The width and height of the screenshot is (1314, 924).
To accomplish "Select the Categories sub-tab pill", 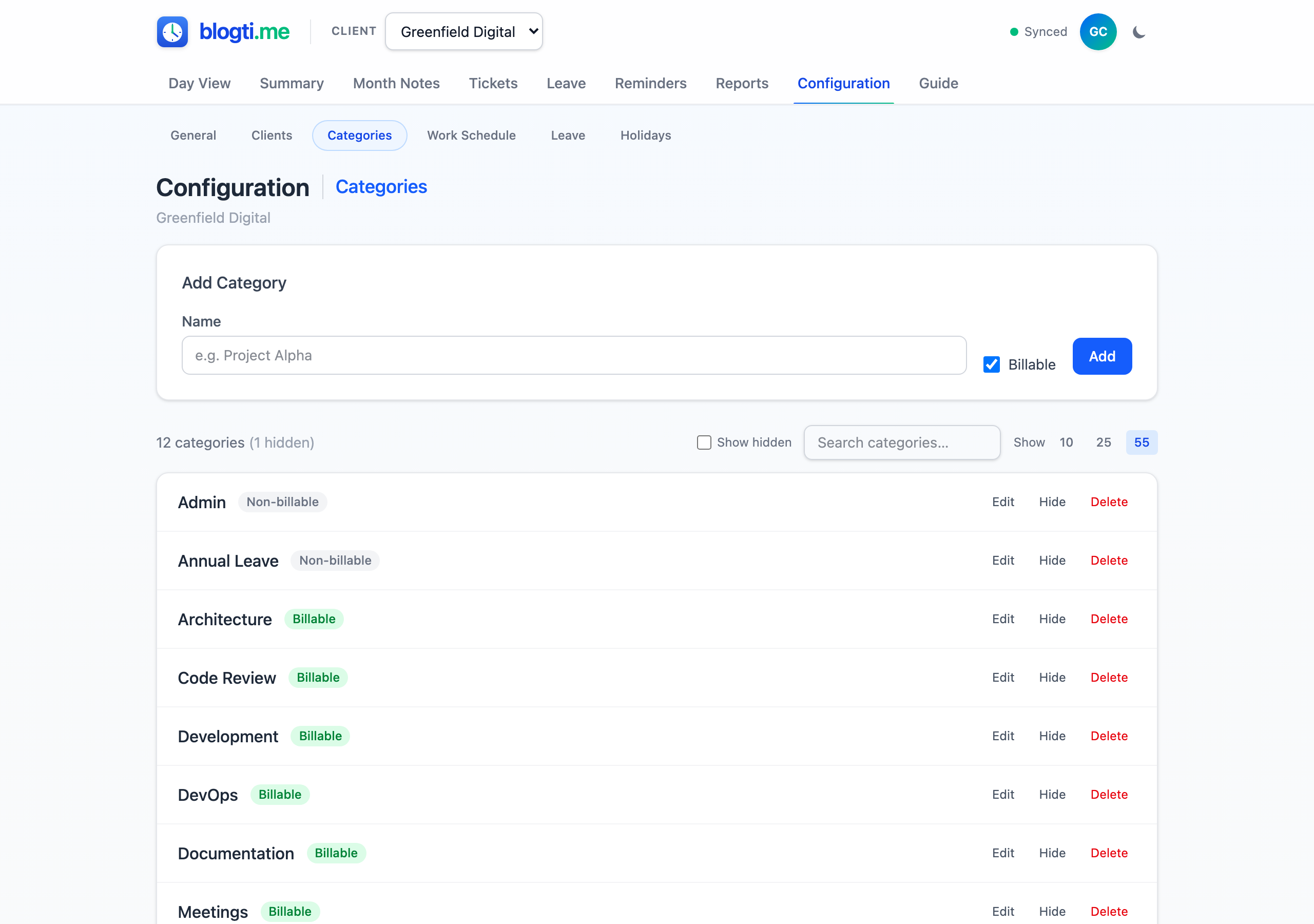I will point(359,136).
